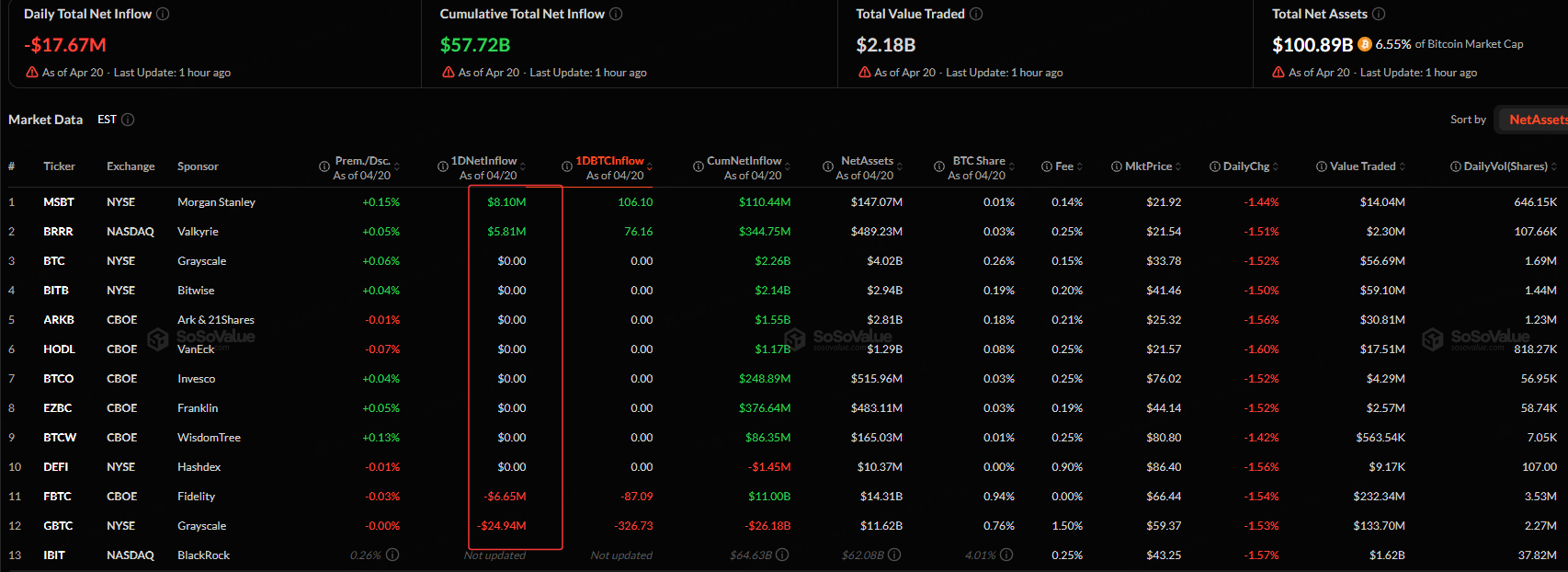The width and height of the screenshot is (1568, 572).
Task: Sort table by 1DNetInflow column
Action: (523, 166)
